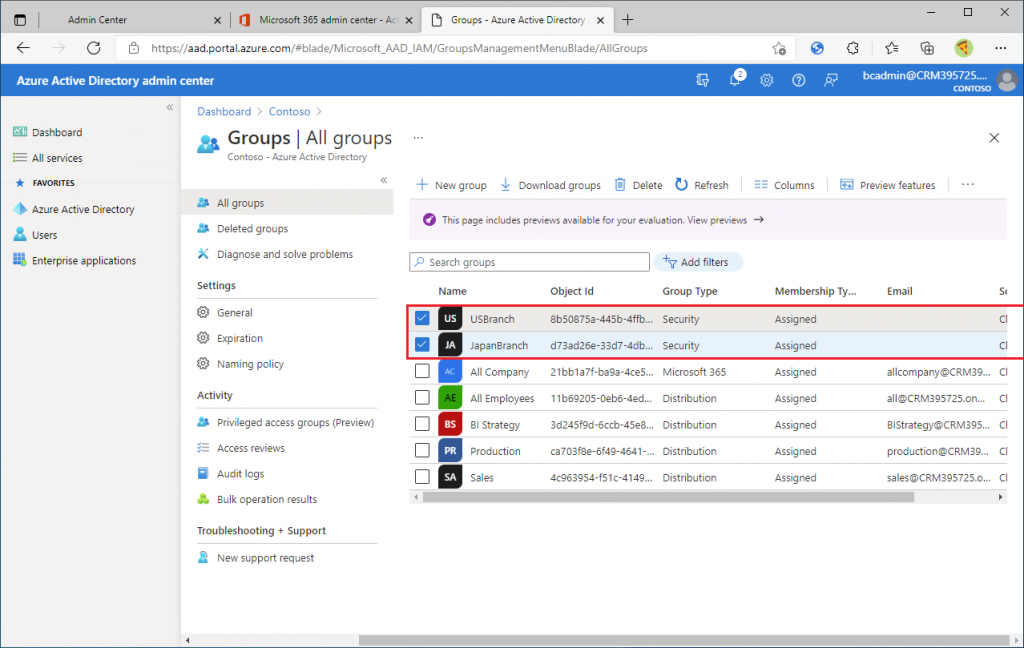Click the tab actions icon in browser
The image size is (1024, 648).
coord(20,20)
